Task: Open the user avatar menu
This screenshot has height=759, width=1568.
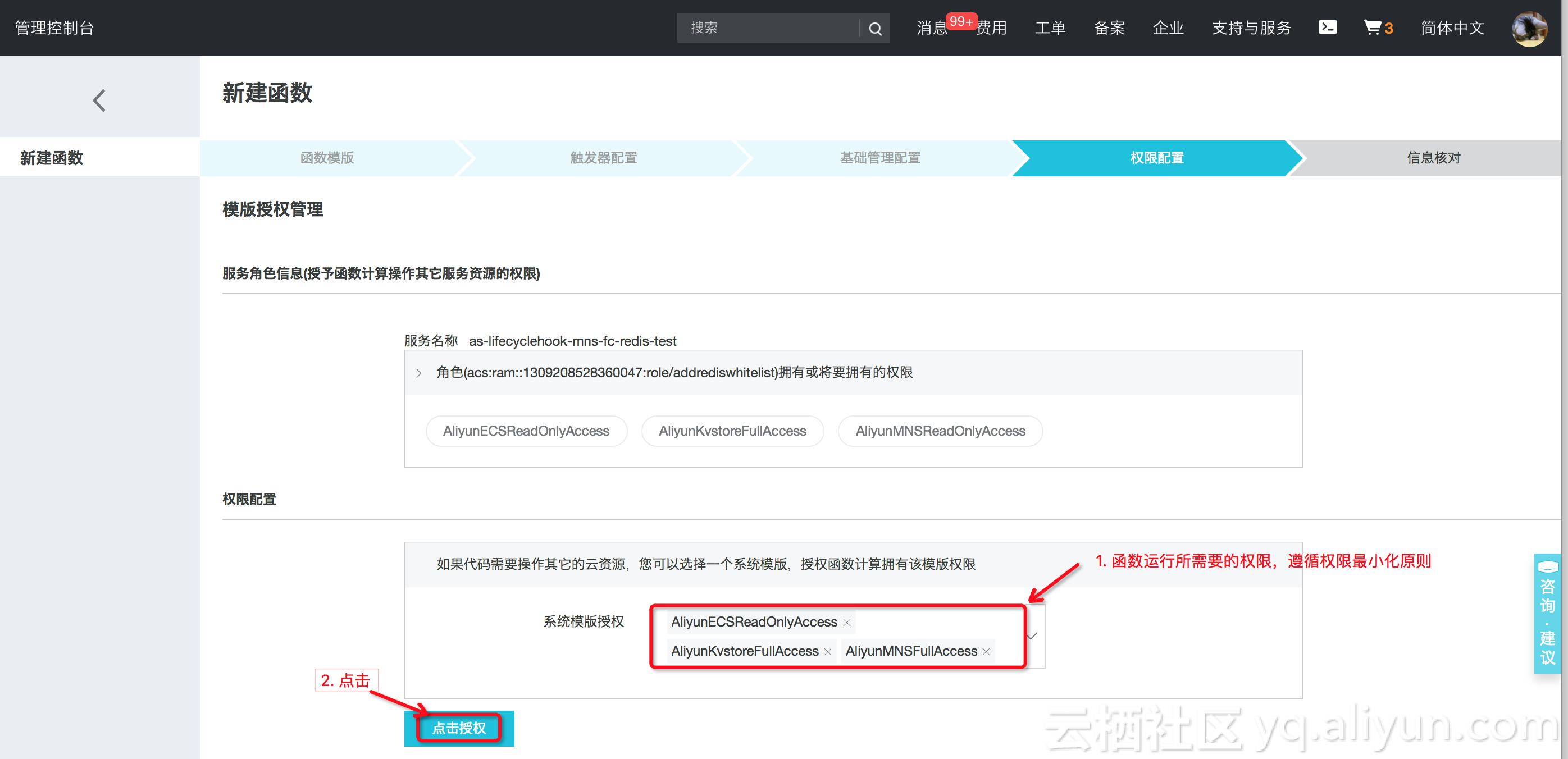Action: (1530, 29)
